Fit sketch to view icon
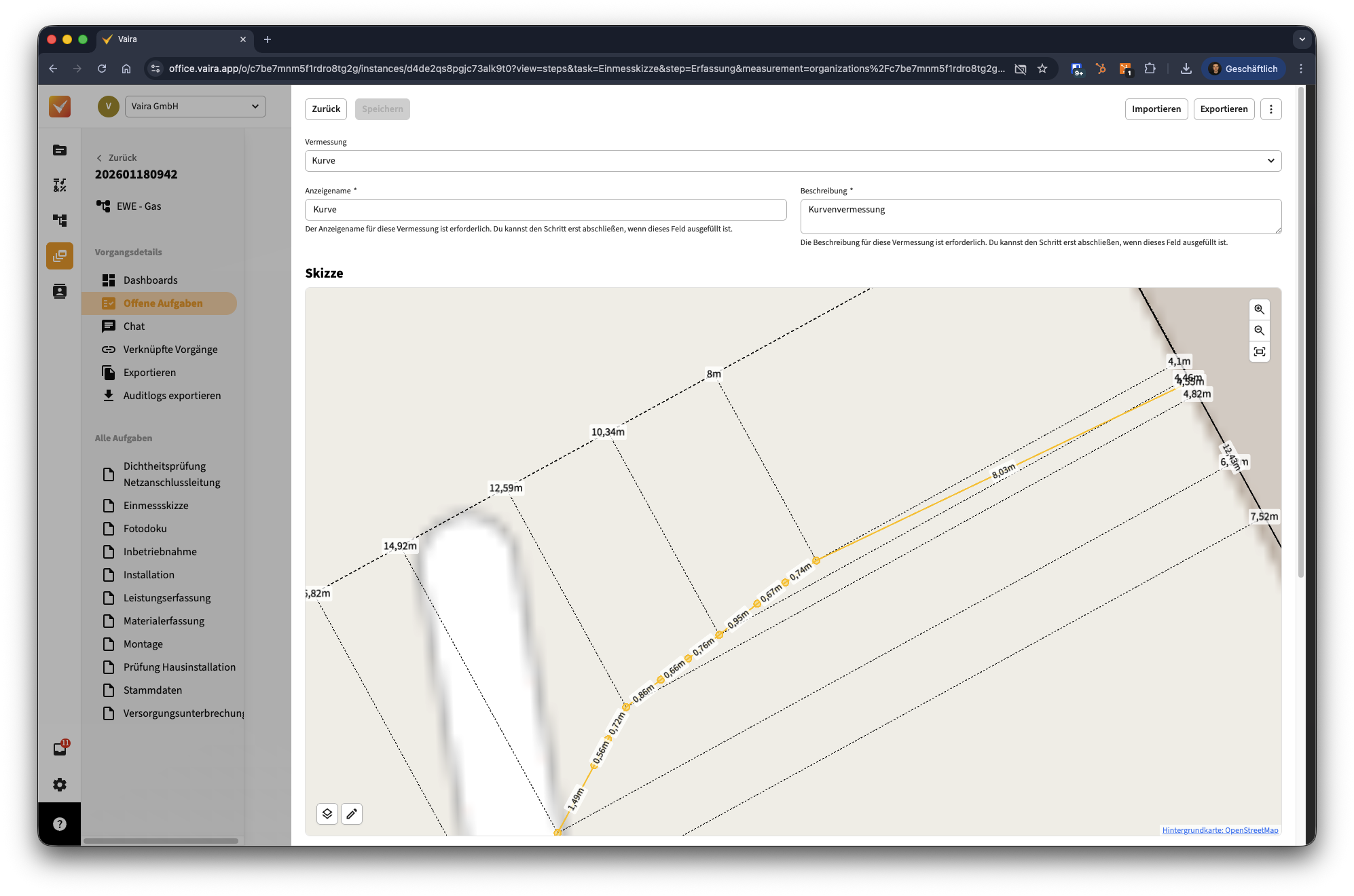Viewport: 1354px width, 896px height. [x=1259, y=352]
